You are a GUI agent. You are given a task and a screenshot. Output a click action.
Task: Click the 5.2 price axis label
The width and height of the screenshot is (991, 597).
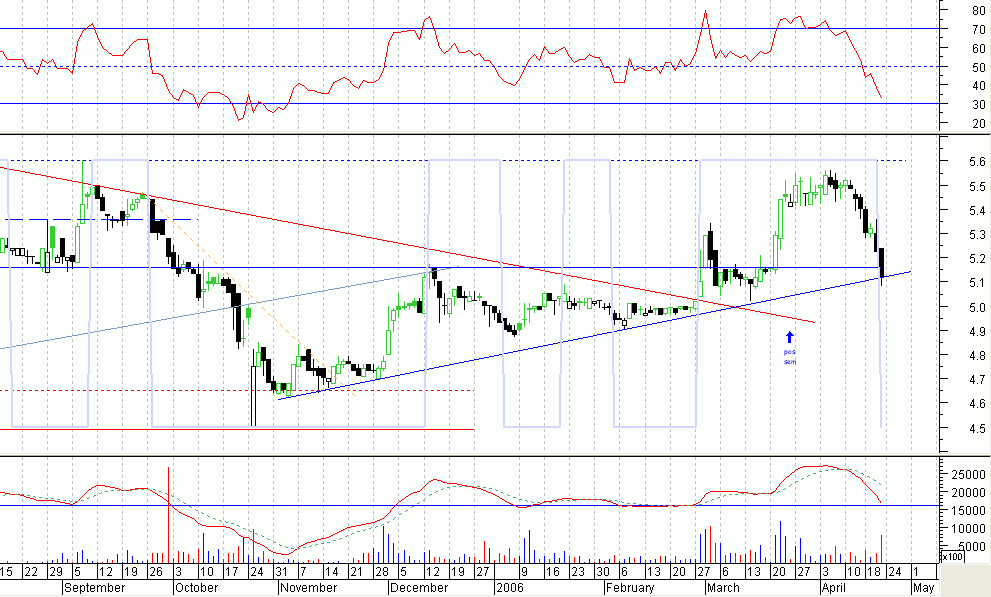pos(978,258)
